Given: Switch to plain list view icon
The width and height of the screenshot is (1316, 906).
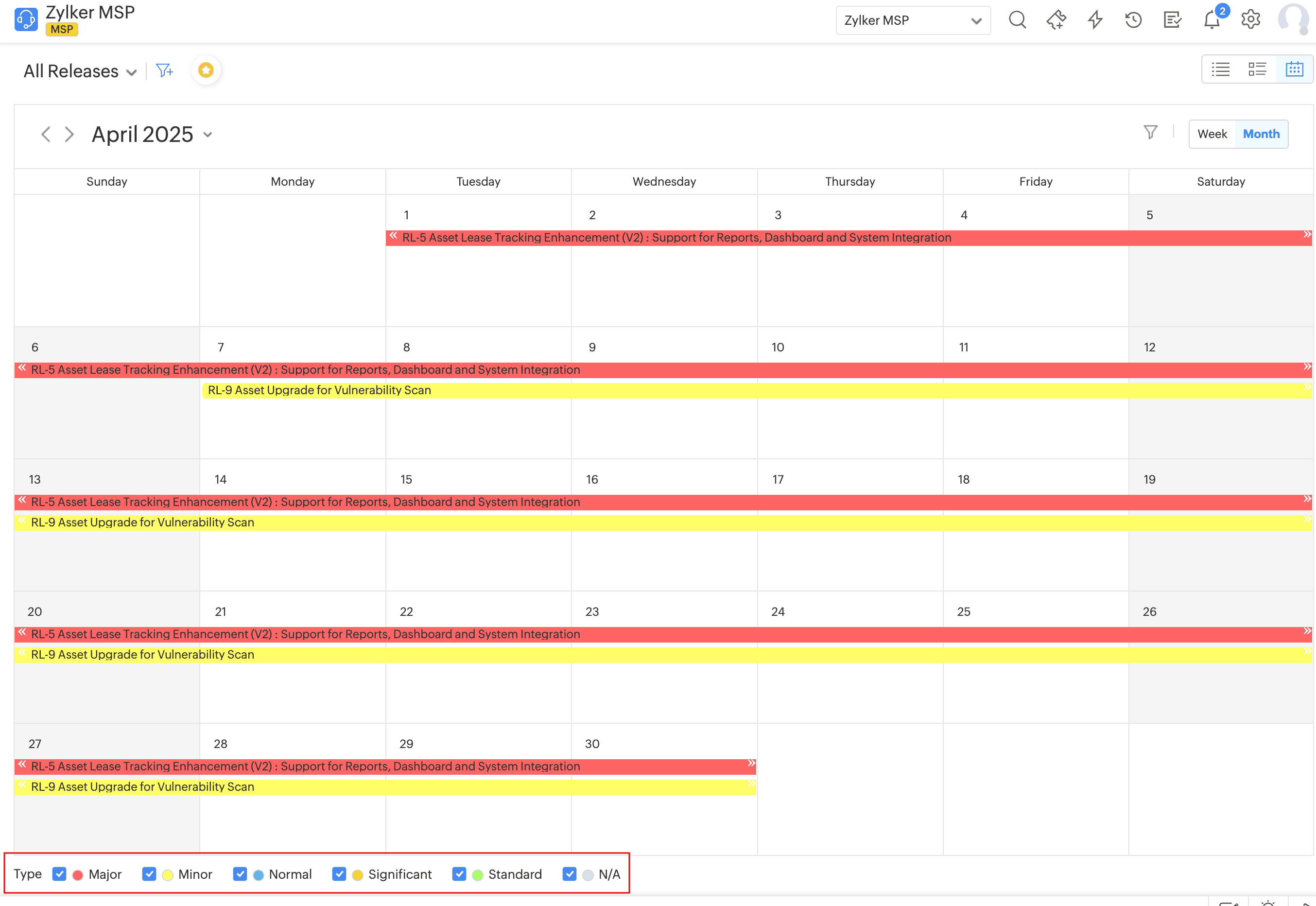Looking at the screenshot, I should pyautogui.click(x=1220, y=69).
